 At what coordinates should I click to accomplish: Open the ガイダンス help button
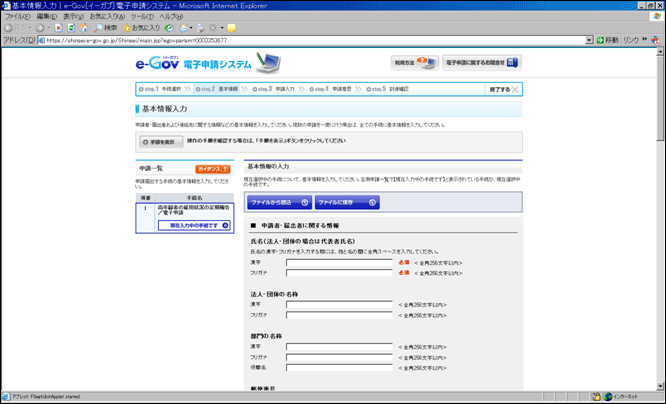[x=211, y=169]
